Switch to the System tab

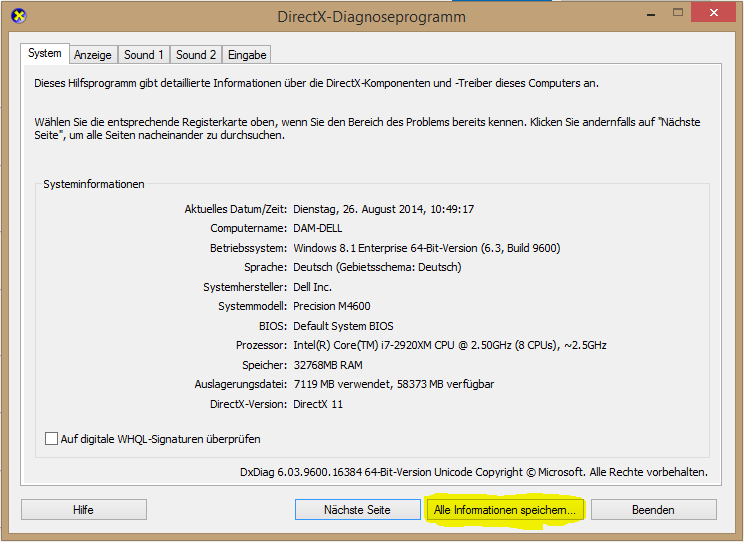(x=45, y=53)
